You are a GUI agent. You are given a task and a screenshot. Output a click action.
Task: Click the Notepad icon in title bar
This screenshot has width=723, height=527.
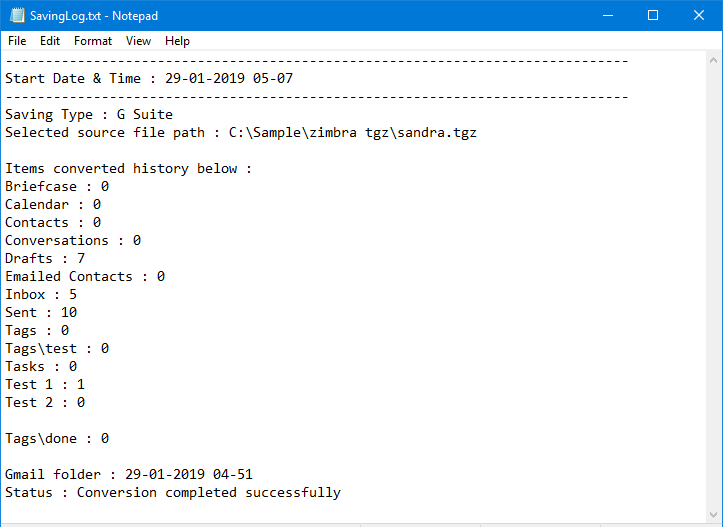coord(17,15)
